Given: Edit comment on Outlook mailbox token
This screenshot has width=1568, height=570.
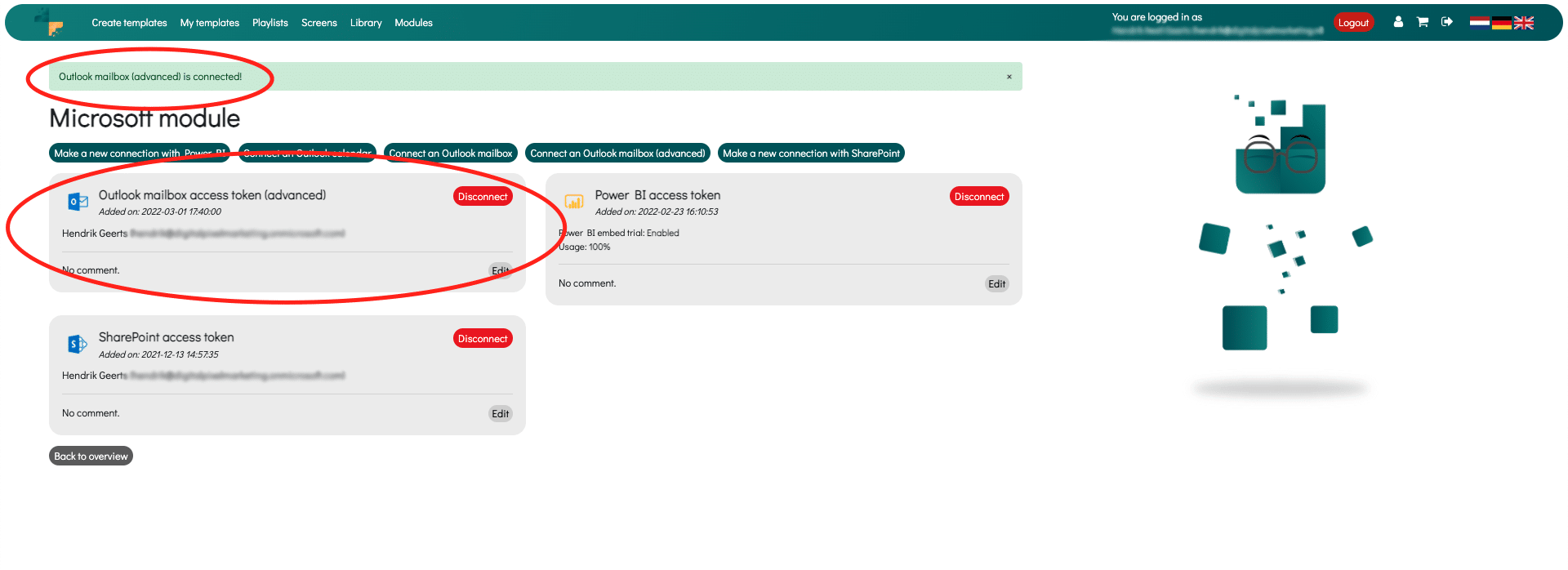Looking at the screenshot, I should (x=501, y=271).
